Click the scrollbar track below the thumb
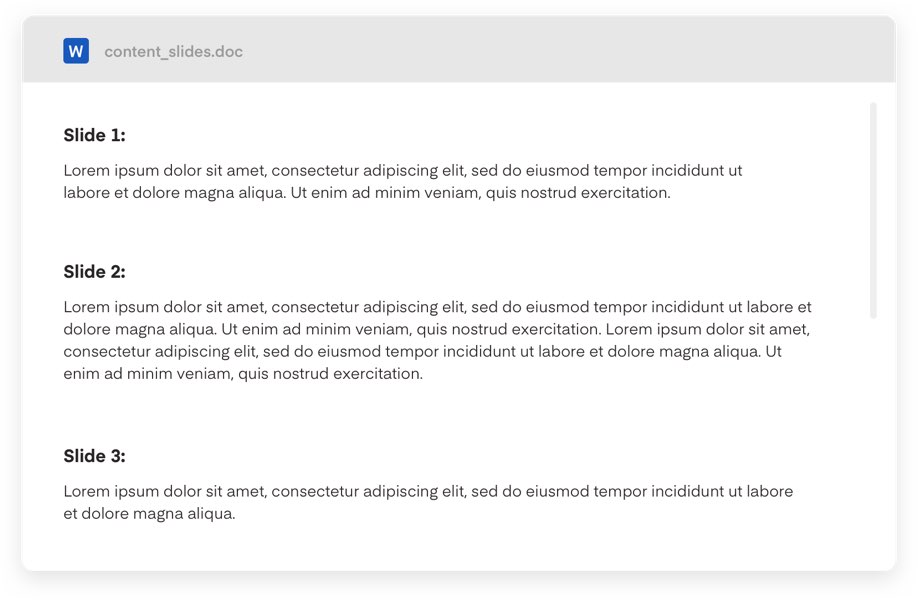The height and width of the screenshot is (600, 918). 873,439
